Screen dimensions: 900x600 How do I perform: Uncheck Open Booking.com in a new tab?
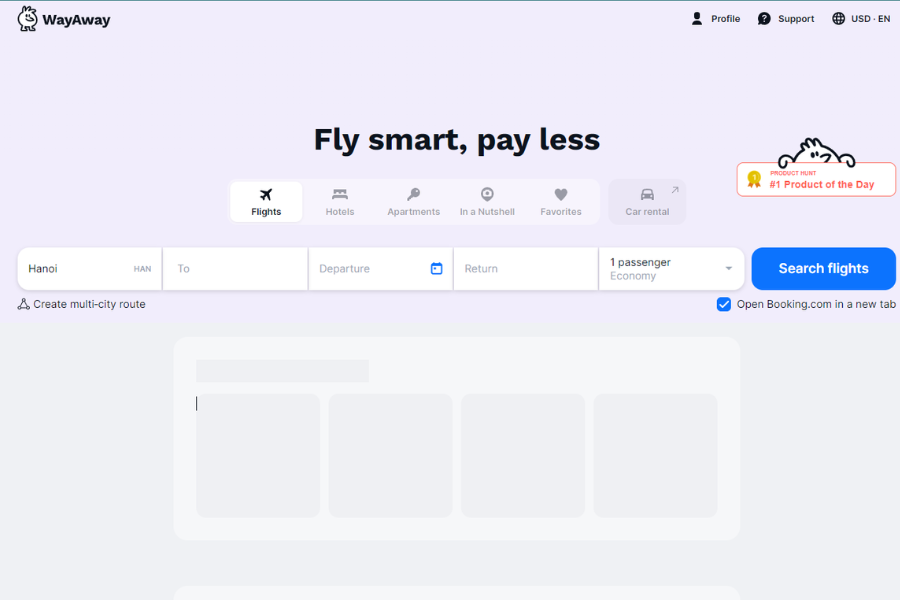(723, 304)
